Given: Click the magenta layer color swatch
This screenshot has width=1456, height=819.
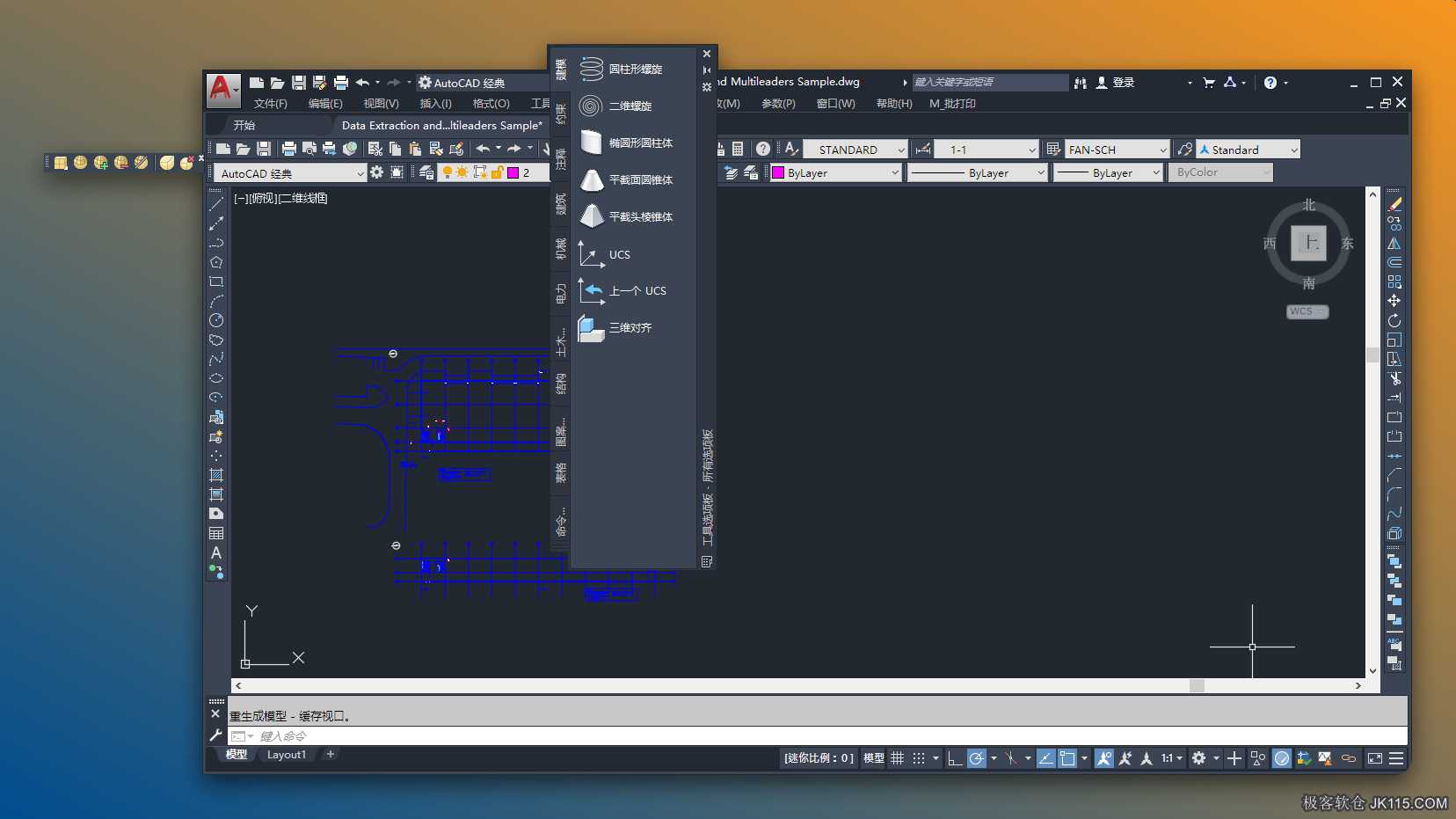Looking at the screenshot, I should 513,172.
